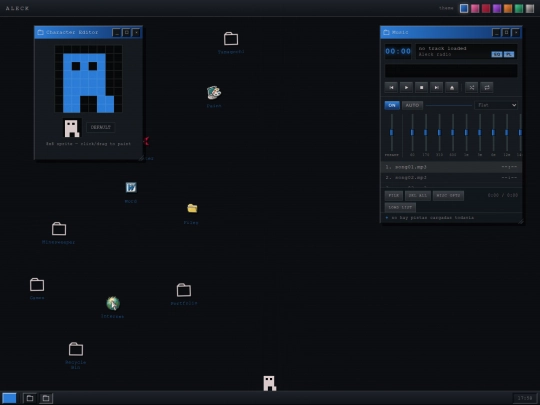Viewport: 540px width, 405px height.
Task: Click the sprite's right eye pixel
Action: (x=93, y=66)
